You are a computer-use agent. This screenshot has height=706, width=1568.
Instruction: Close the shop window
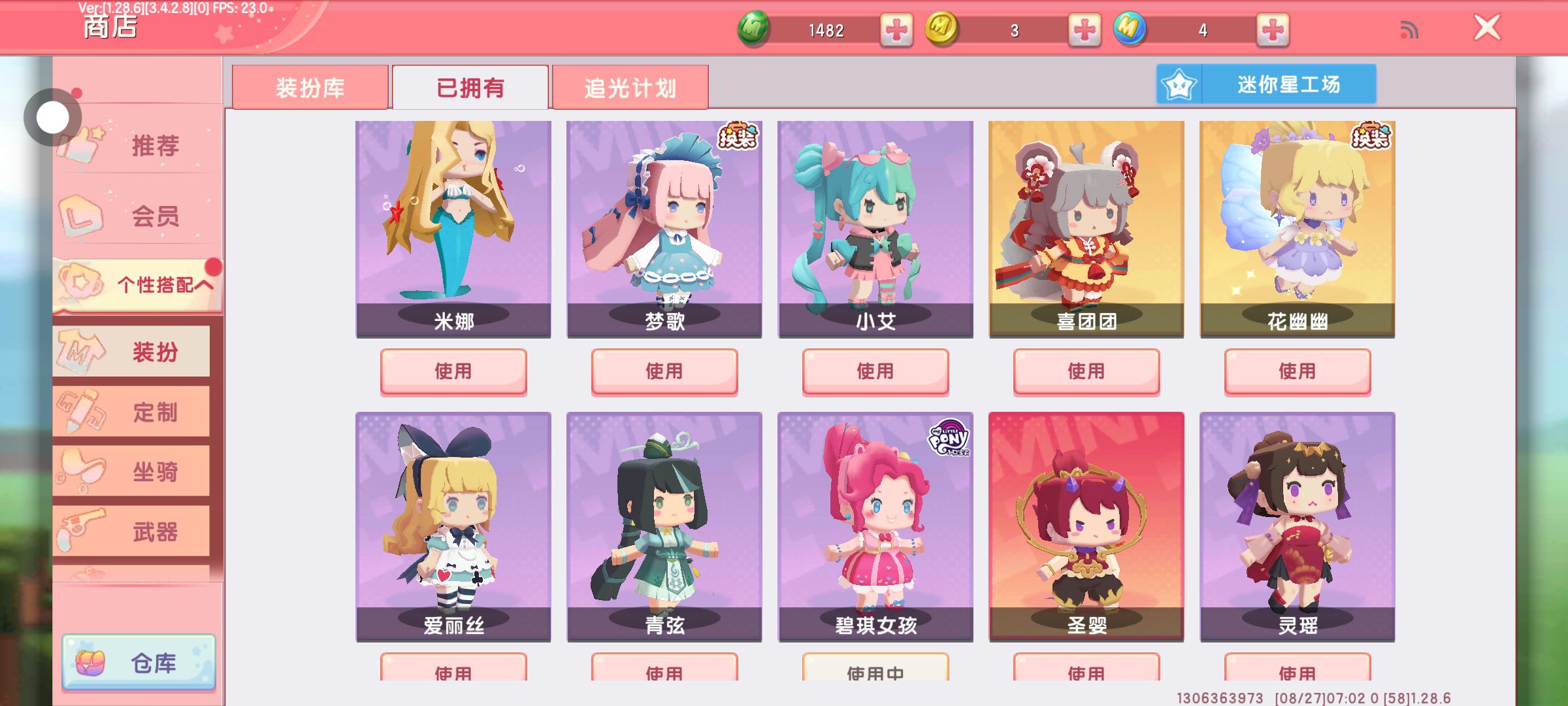tap(1487, 28)
